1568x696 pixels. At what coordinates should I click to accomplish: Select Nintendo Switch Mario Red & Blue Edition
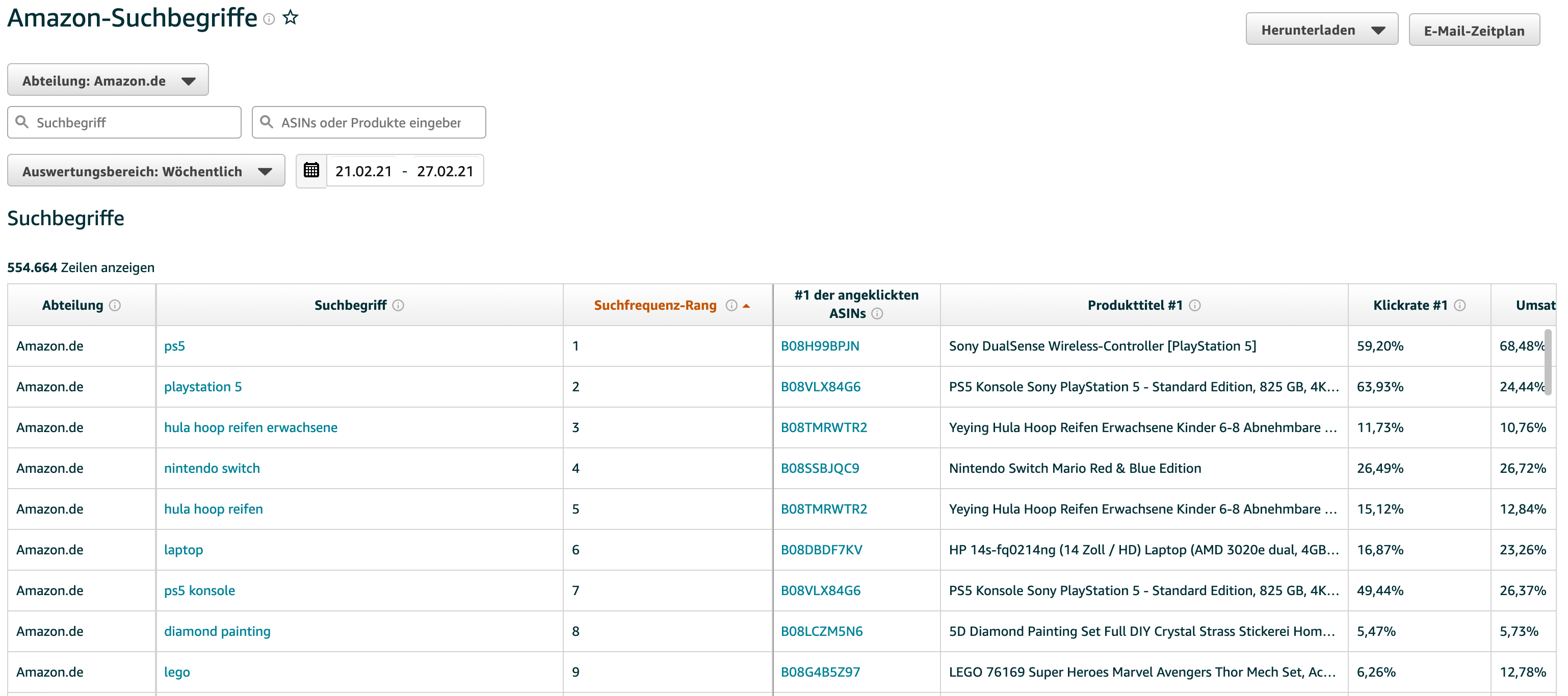[1075, 468]
